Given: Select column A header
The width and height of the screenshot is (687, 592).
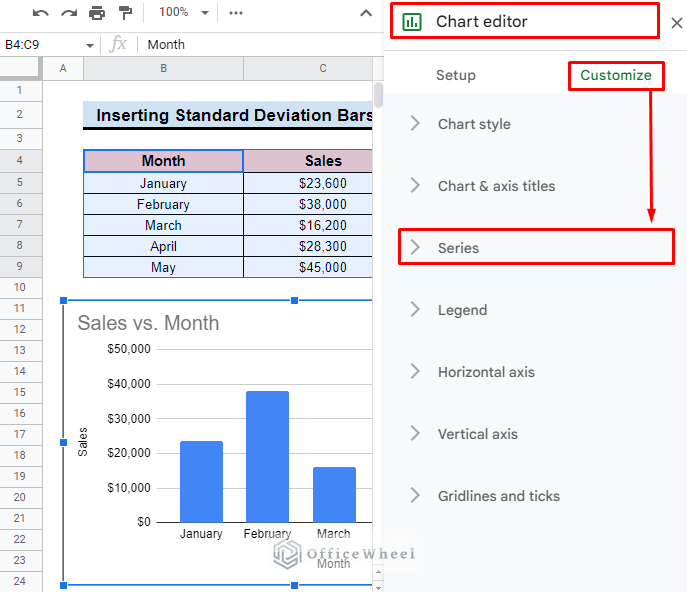Looking at the screenshot, I should tap(63, 68).
